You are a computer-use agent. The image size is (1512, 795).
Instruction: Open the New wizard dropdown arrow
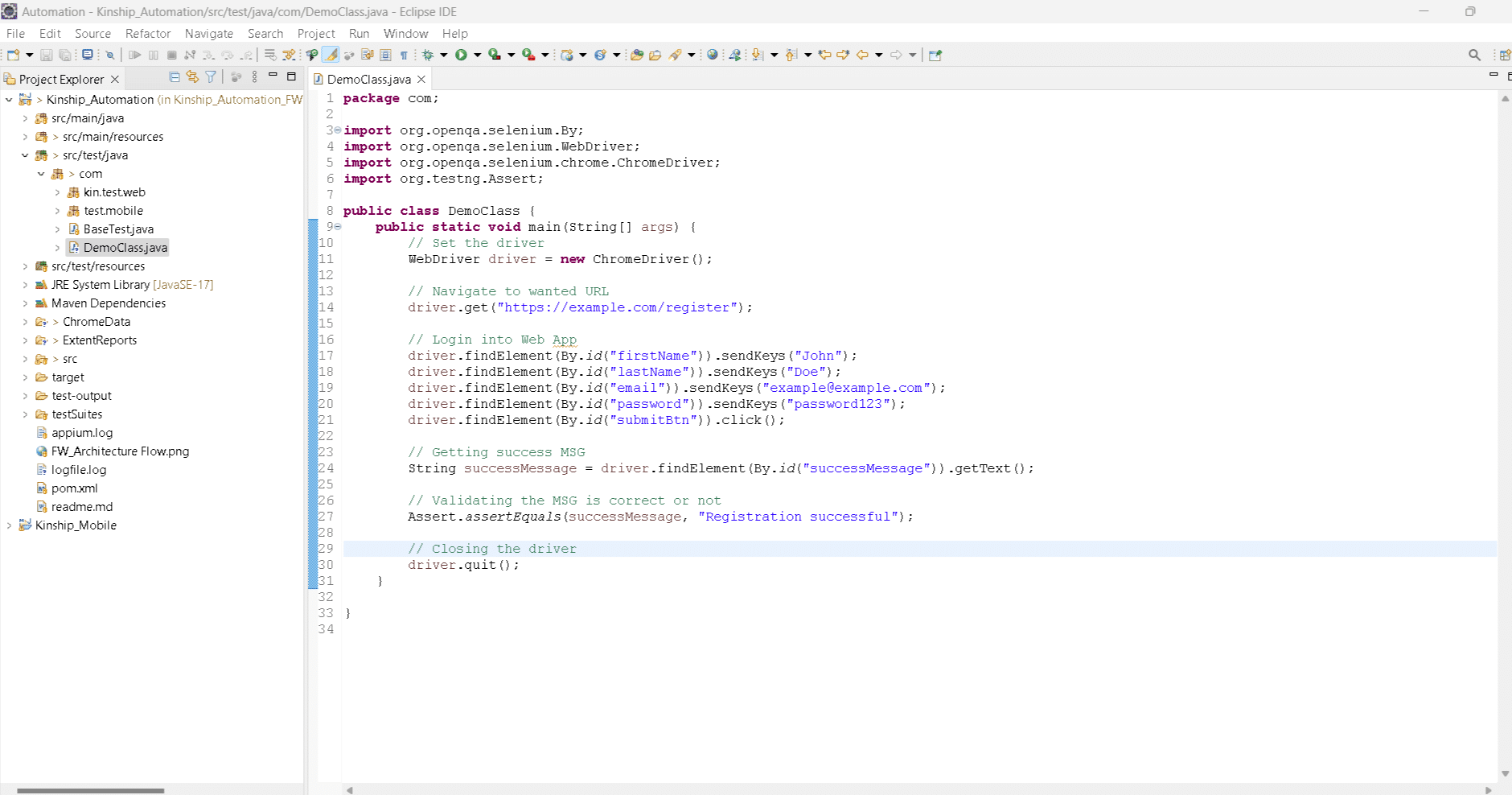(x=30, y=55)
